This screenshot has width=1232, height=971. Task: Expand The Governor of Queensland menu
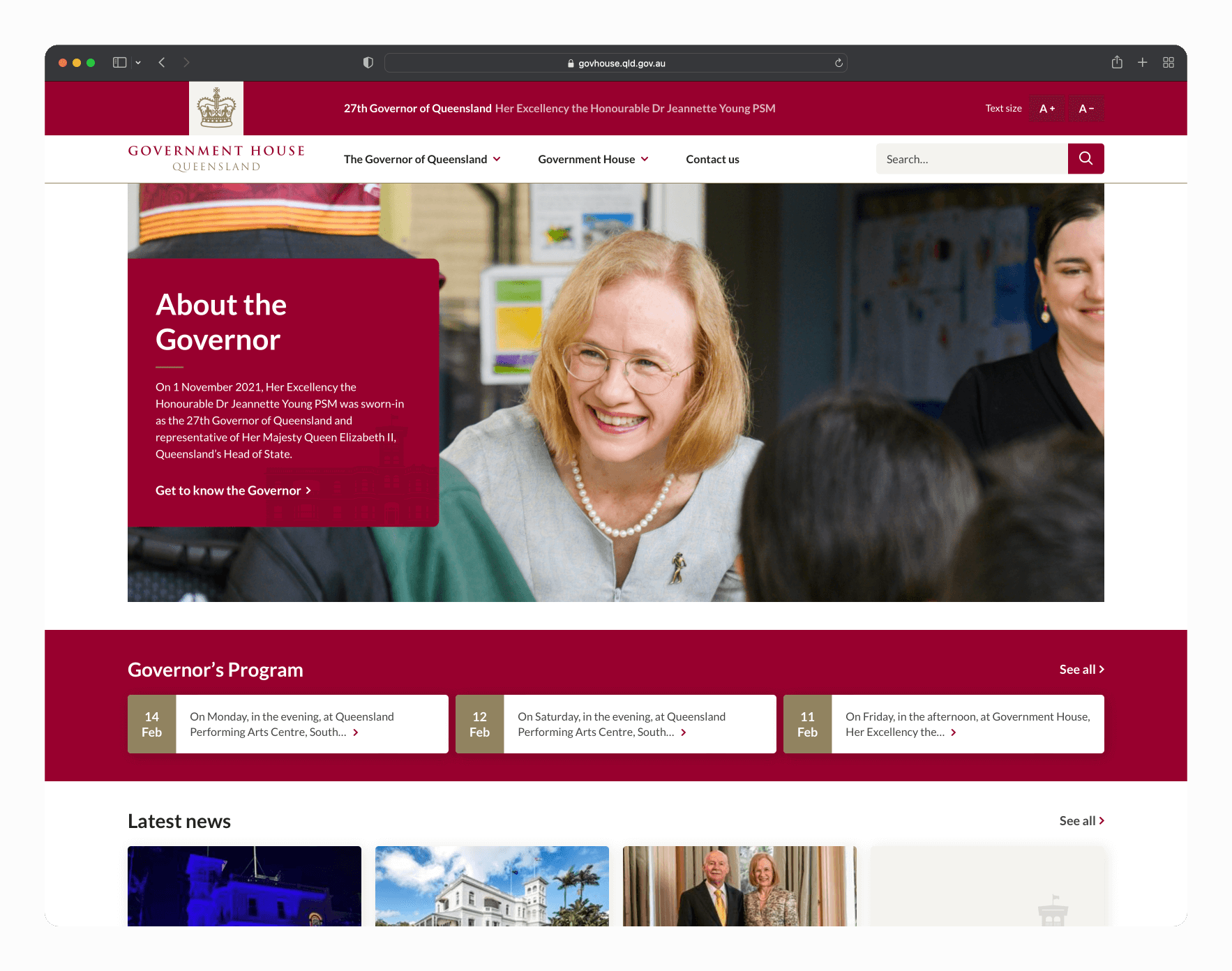point(422,159)
